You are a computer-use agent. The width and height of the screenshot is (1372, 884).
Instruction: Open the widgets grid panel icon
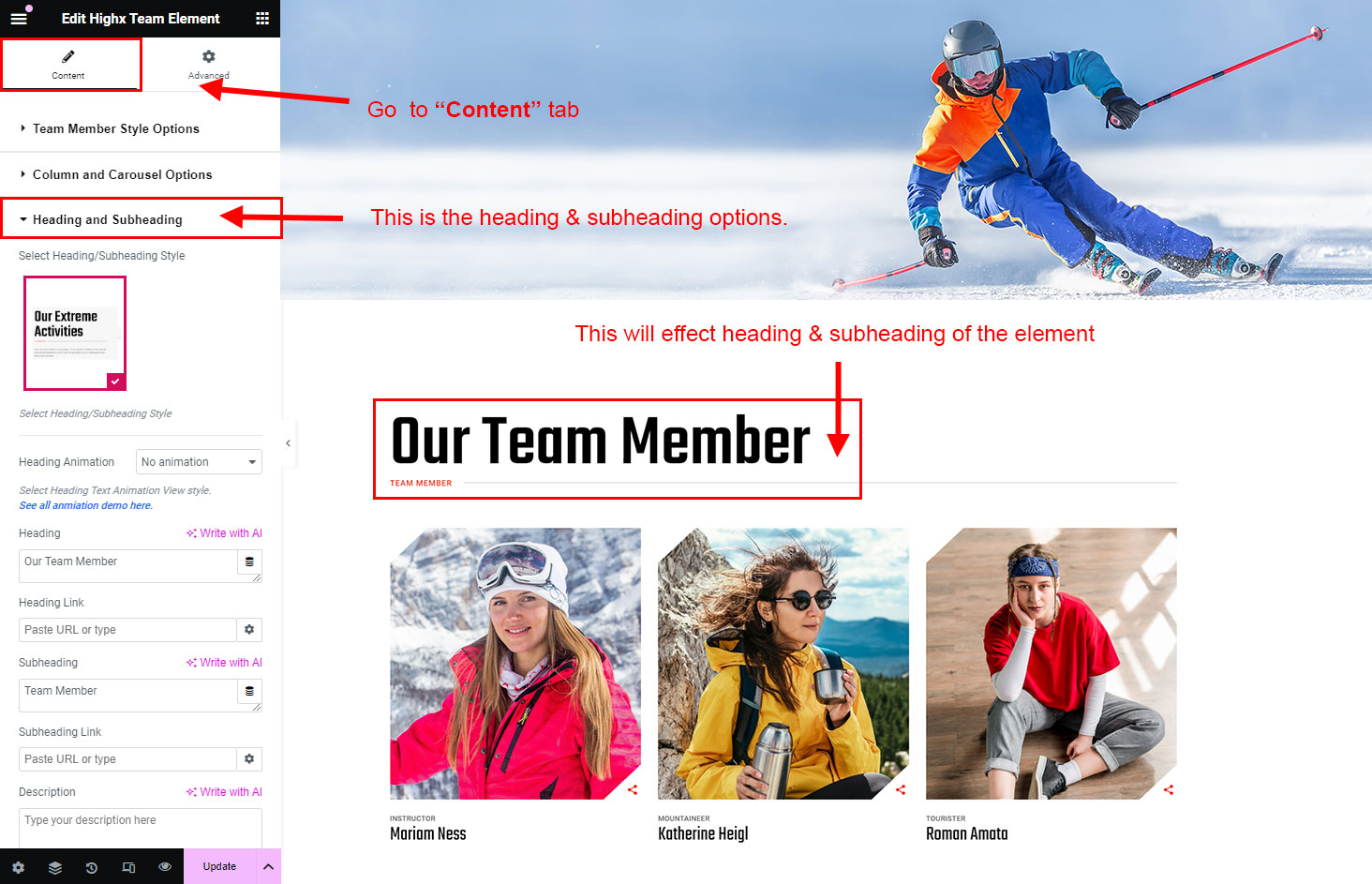pyautogui.click(x=262, y=18)
